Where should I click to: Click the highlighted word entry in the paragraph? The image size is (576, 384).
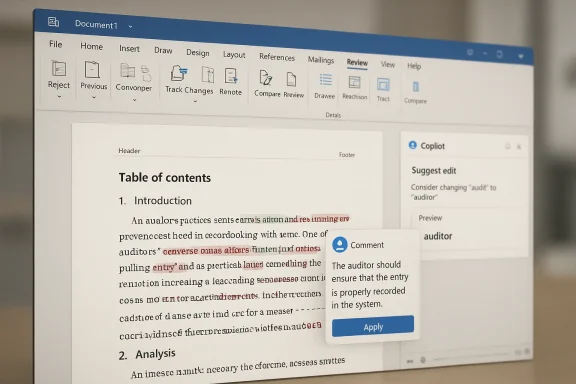164,267
